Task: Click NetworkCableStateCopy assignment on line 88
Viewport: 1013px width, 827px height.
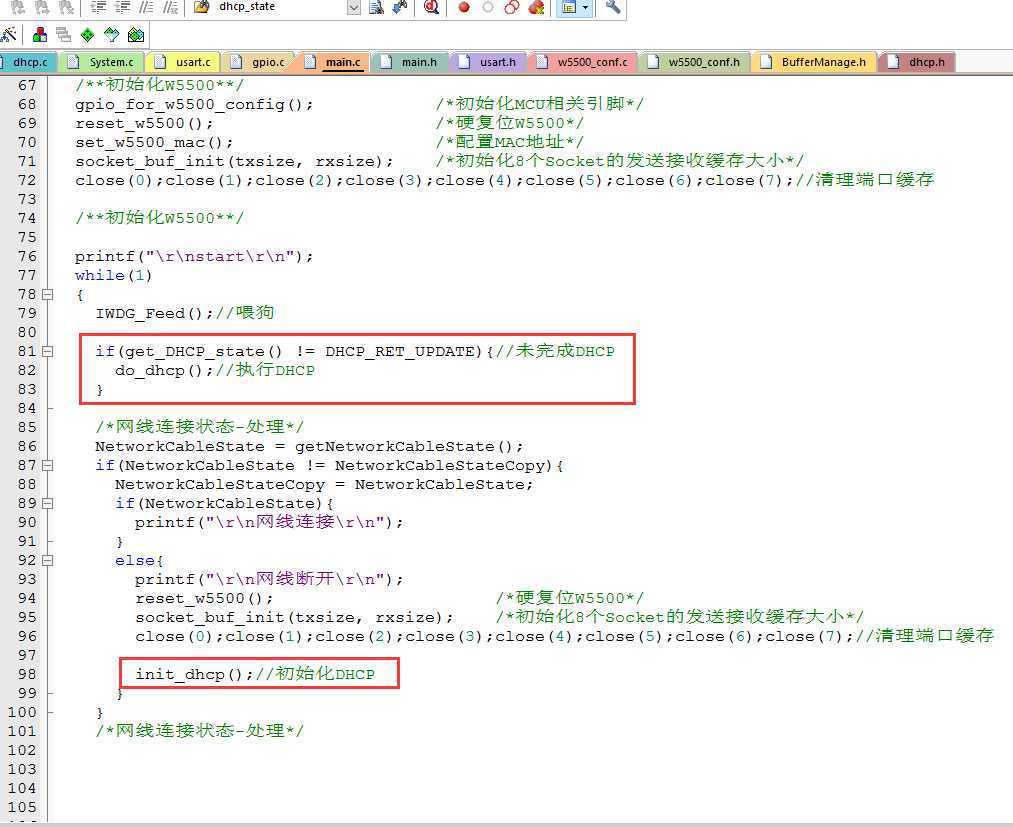Action: (324, 485)
